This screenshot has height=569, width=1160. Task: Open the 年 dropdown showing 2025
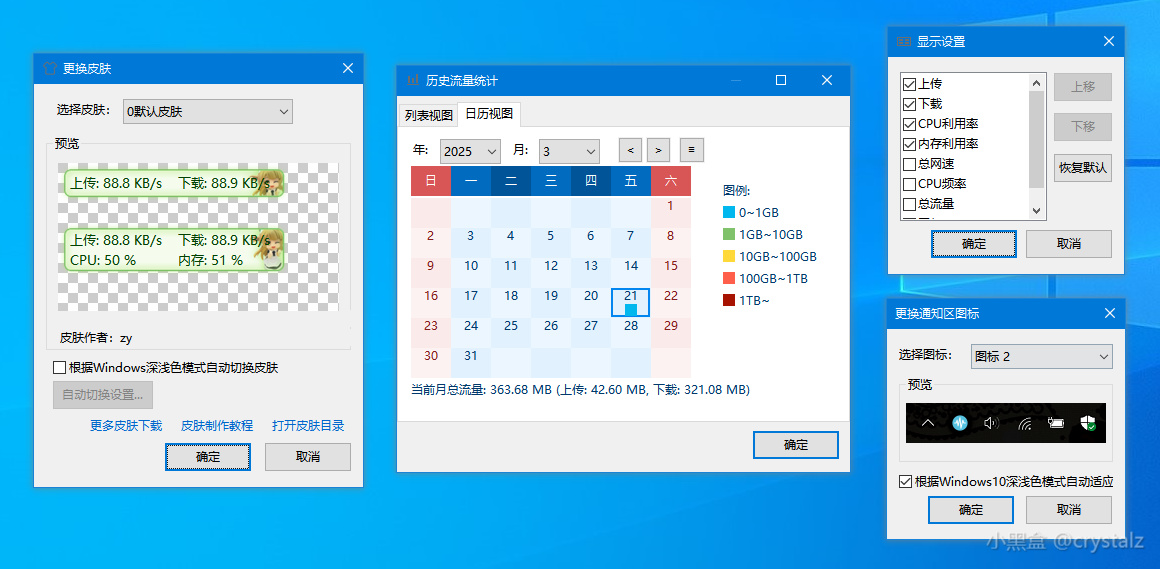coord(471,151)
